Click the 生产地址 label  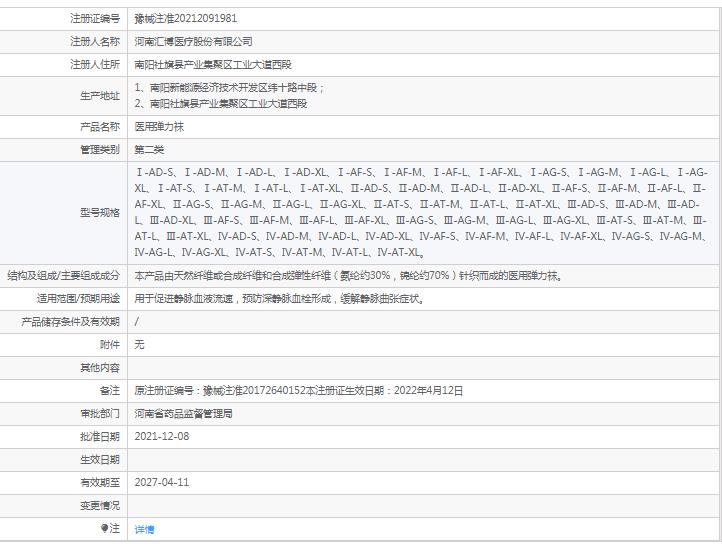(100, 96)
